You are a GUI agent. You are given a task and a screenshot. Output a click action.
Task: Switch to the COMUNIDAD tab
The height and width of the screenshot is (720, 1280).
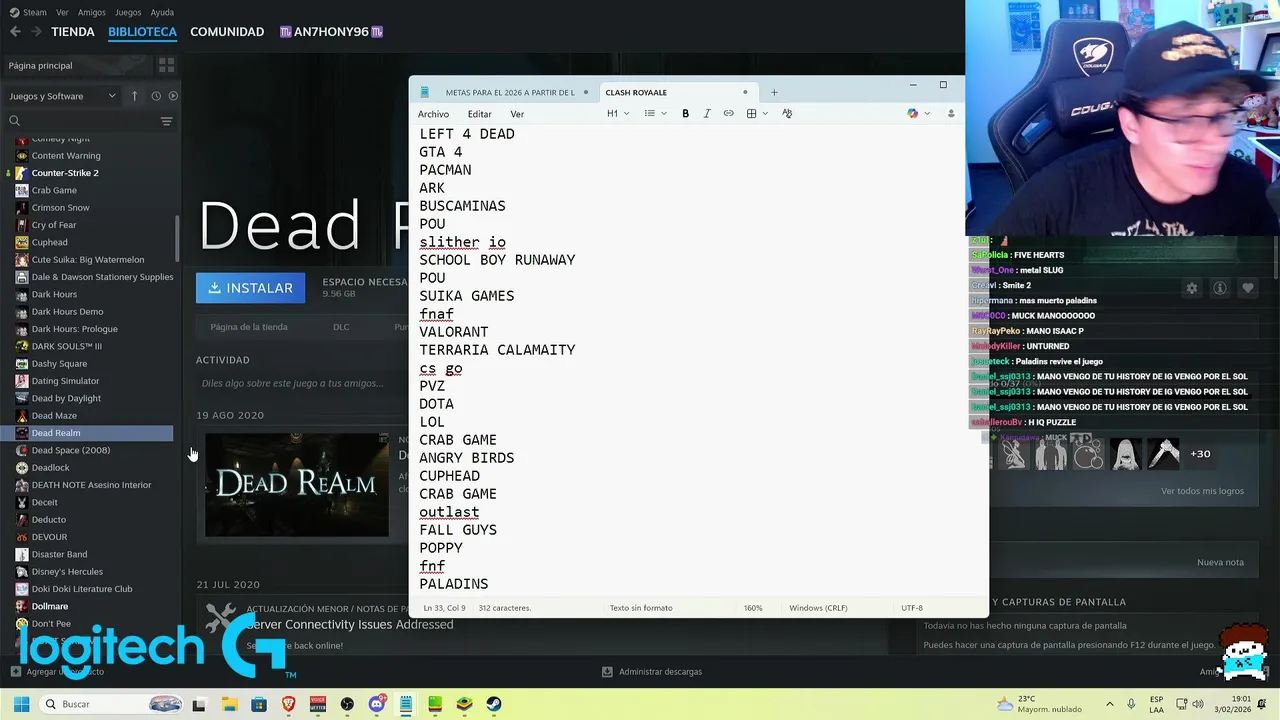tap(227, 32)
